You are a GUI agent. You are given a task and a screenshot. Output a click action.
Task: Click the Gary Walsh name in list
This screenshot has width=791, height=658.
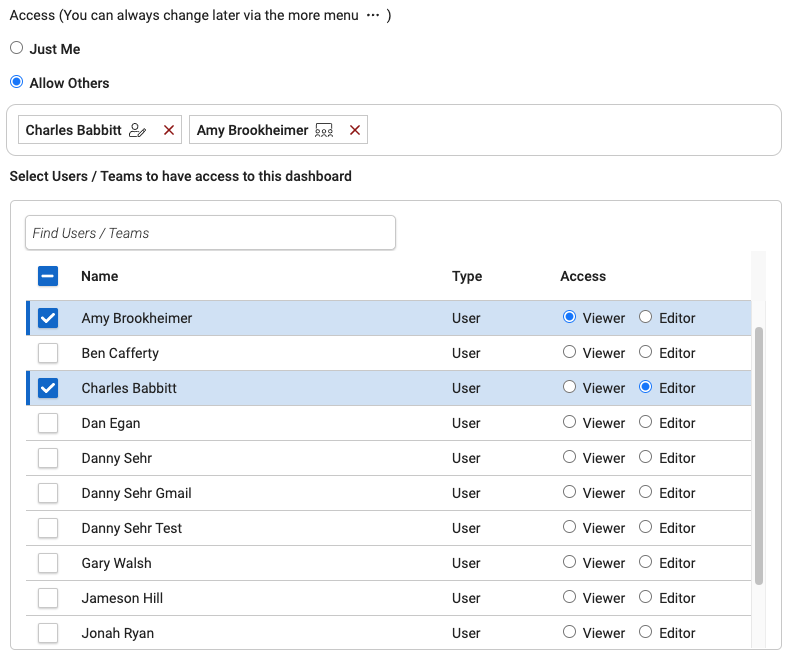pos(117,563)
